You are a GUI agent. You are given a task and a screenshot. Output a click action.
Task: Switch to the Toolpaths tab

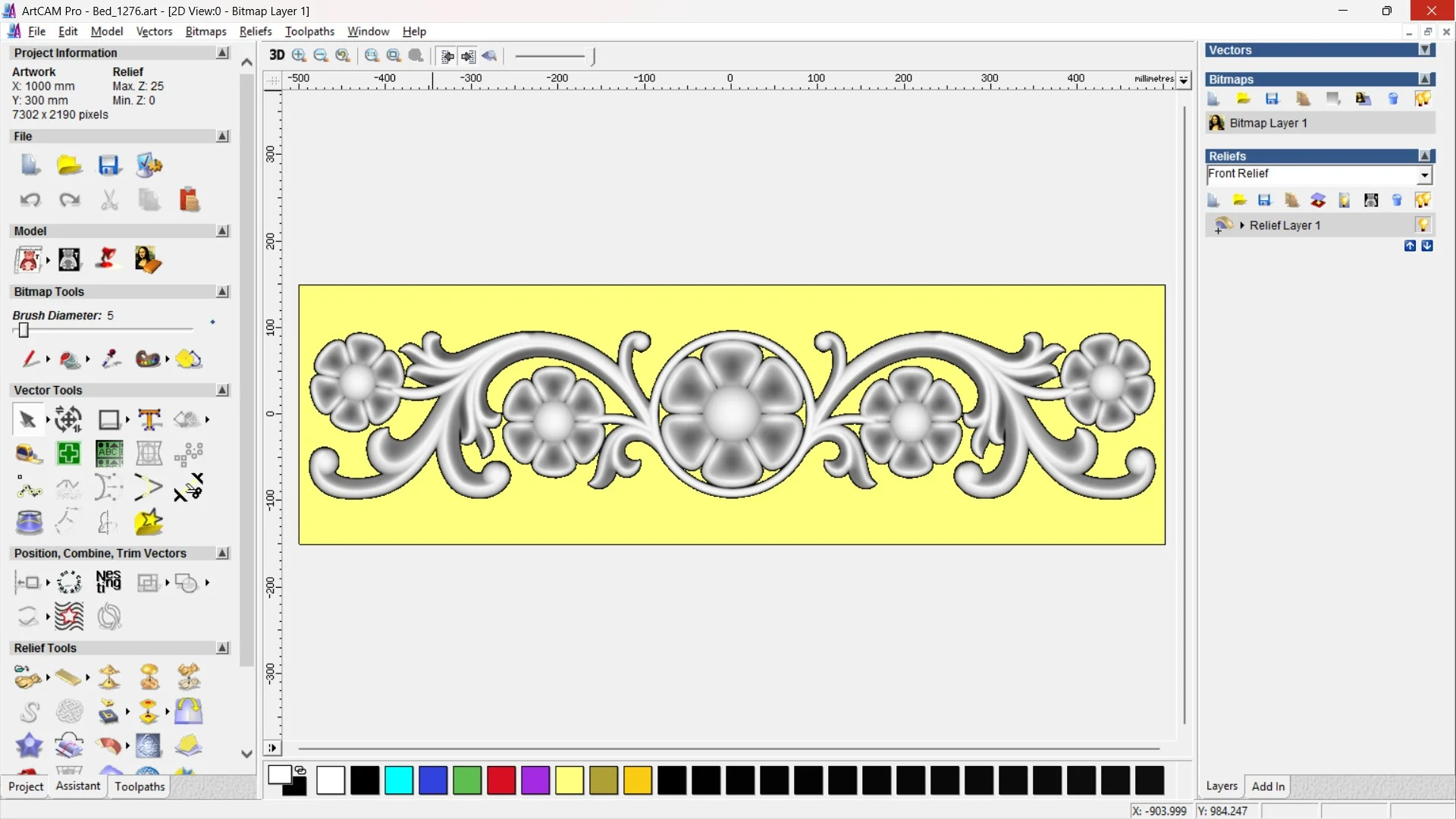[140, 786]
